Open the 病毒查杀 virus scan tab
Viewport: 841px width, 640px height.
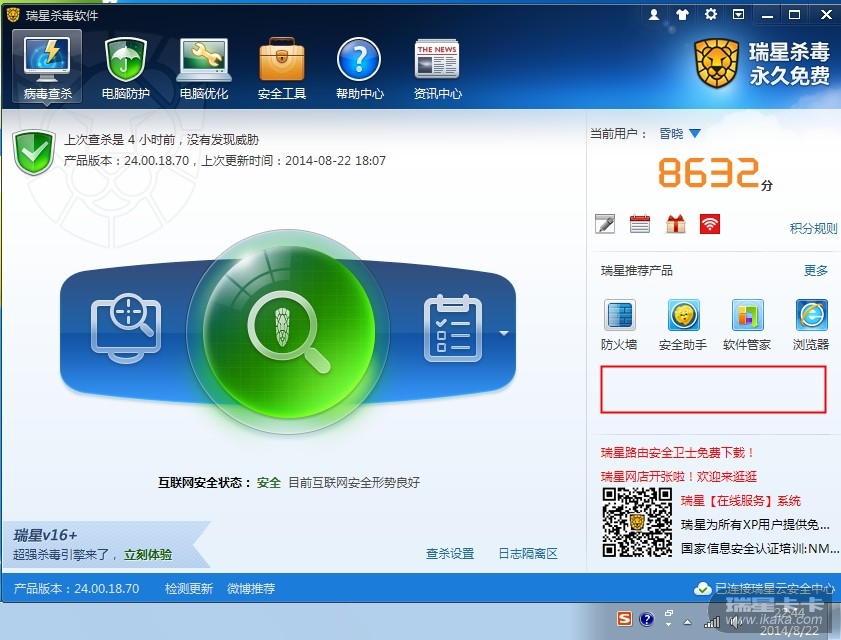click(47, 67)
